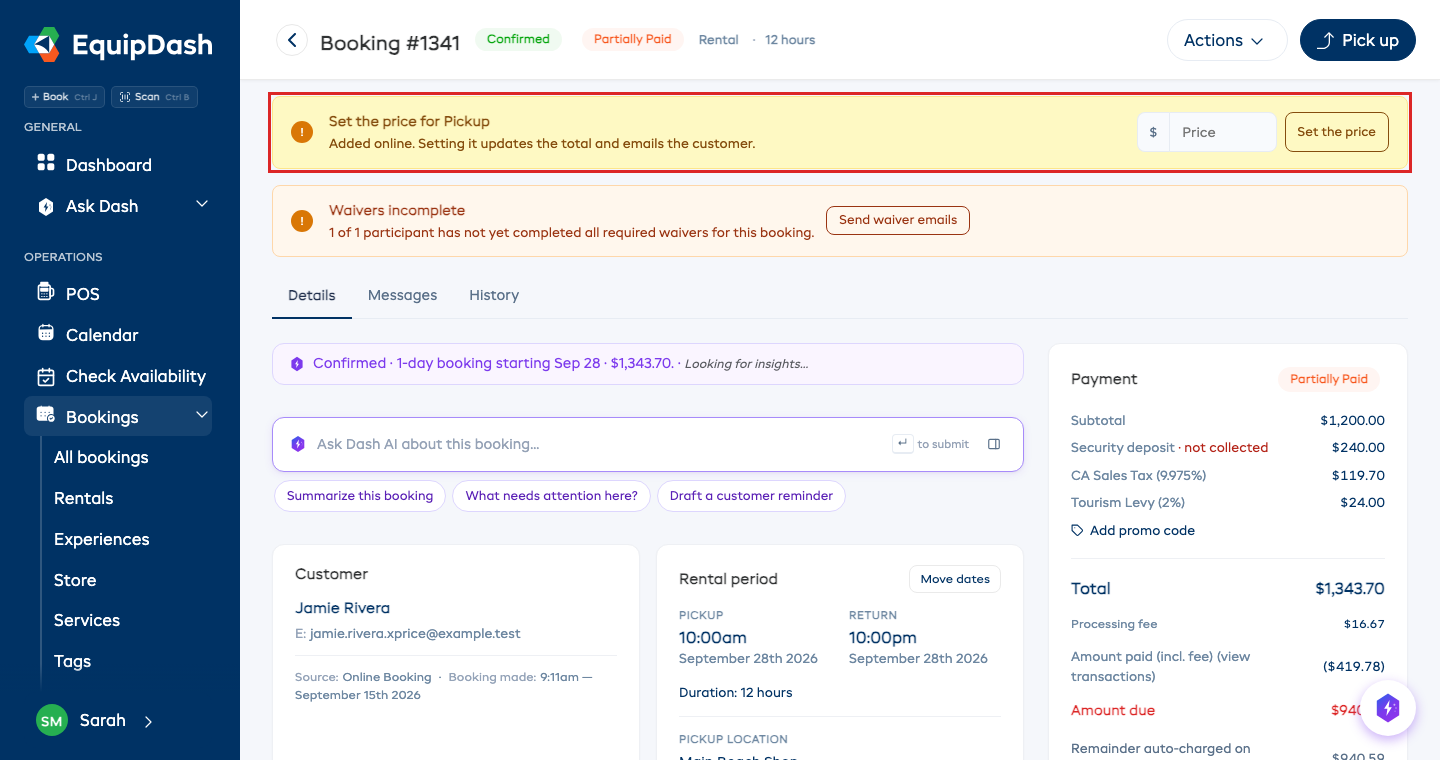
Task: Click the hexagon icon in the Confirmed insight bar
Action: point(297,364)
